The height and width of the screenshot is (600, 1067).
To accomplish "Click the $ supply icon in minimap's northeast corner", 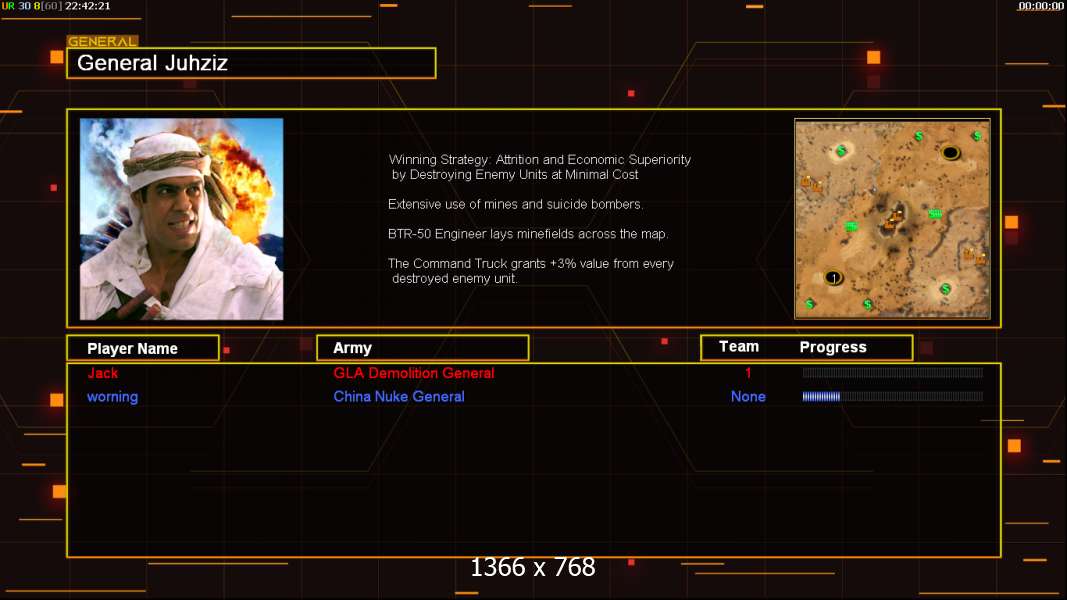I will (977, 136).
